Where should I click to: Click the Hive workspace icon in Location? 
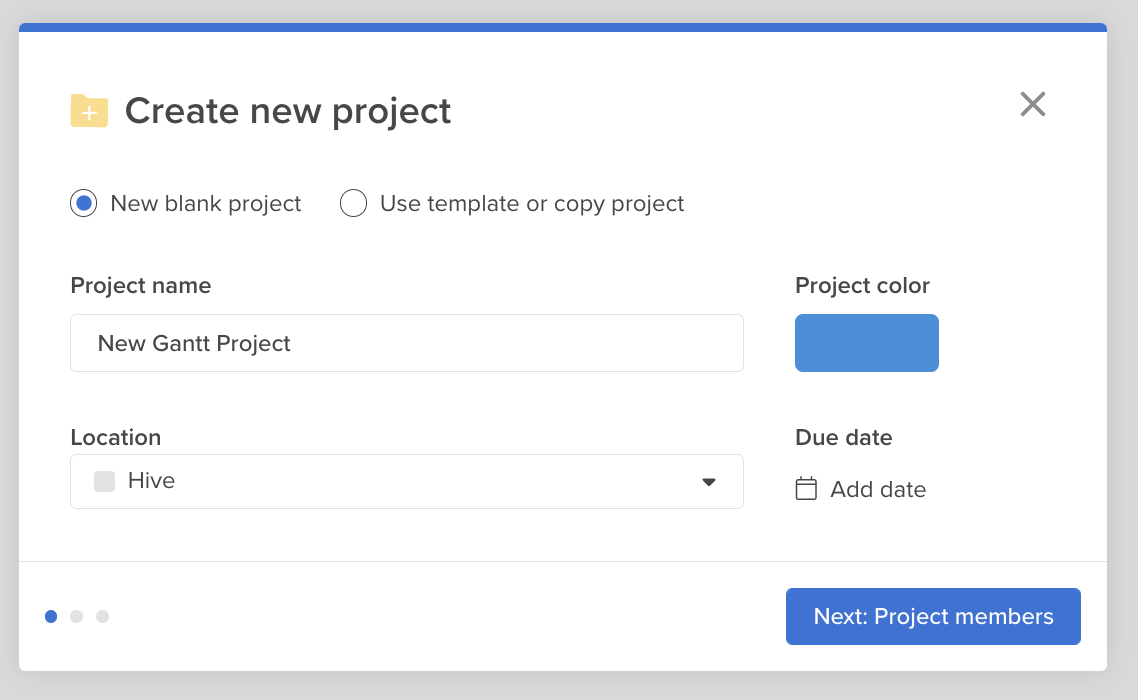point(104,481)
